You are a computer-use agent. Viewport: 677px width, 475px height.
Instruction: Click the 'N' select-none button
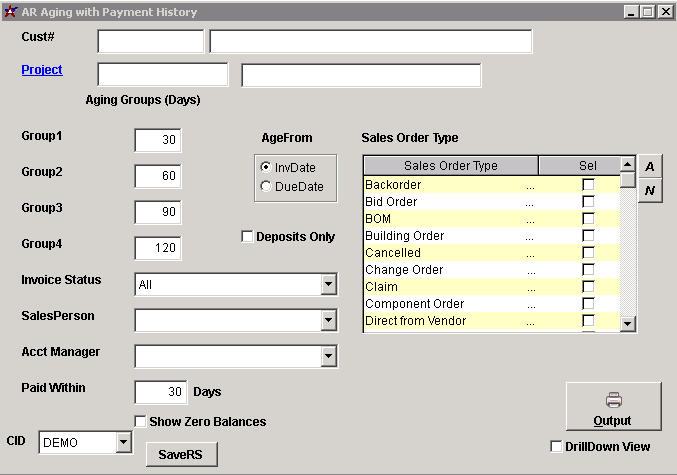click(649, 190)
